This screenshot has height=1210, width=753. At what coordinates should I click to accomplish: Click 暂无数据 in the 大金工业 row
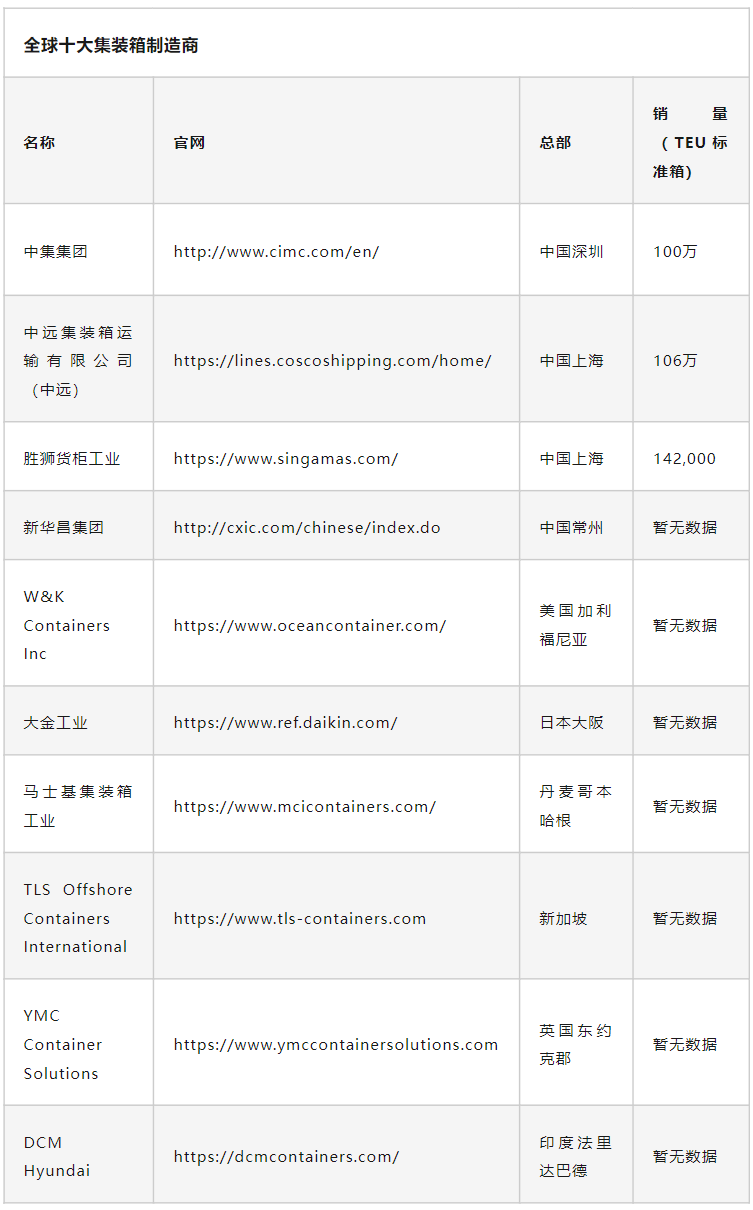click(685, 722)
